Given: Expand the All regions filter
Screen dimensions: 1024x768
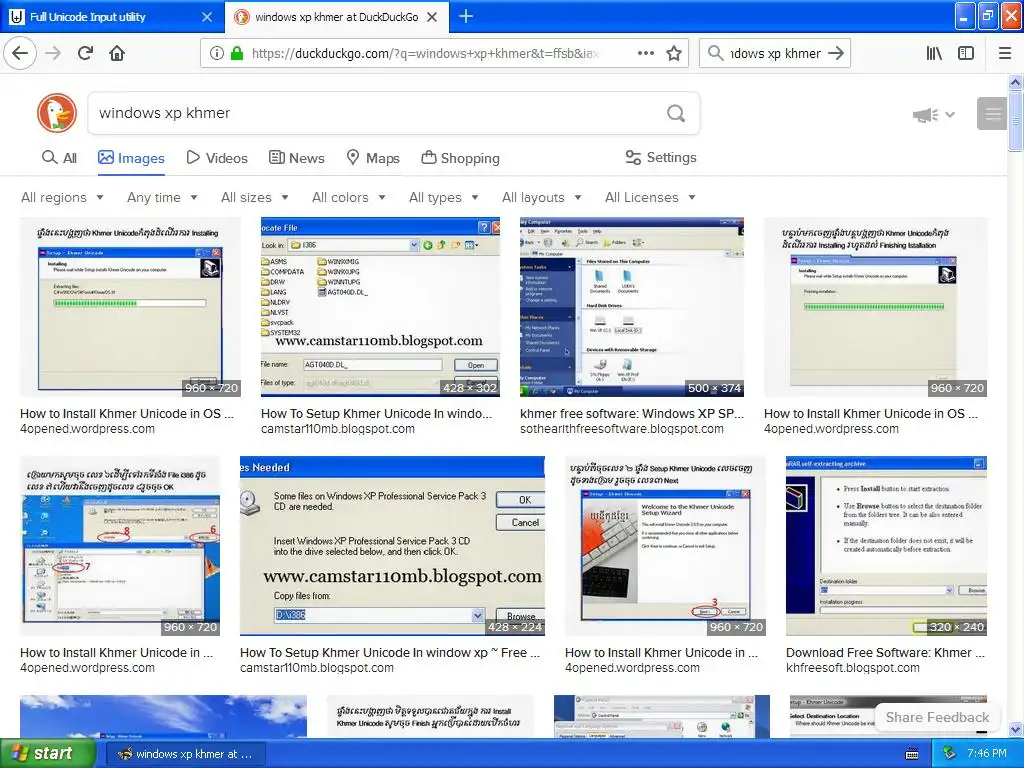Looking at the screenshot, I should coord(62,197).
